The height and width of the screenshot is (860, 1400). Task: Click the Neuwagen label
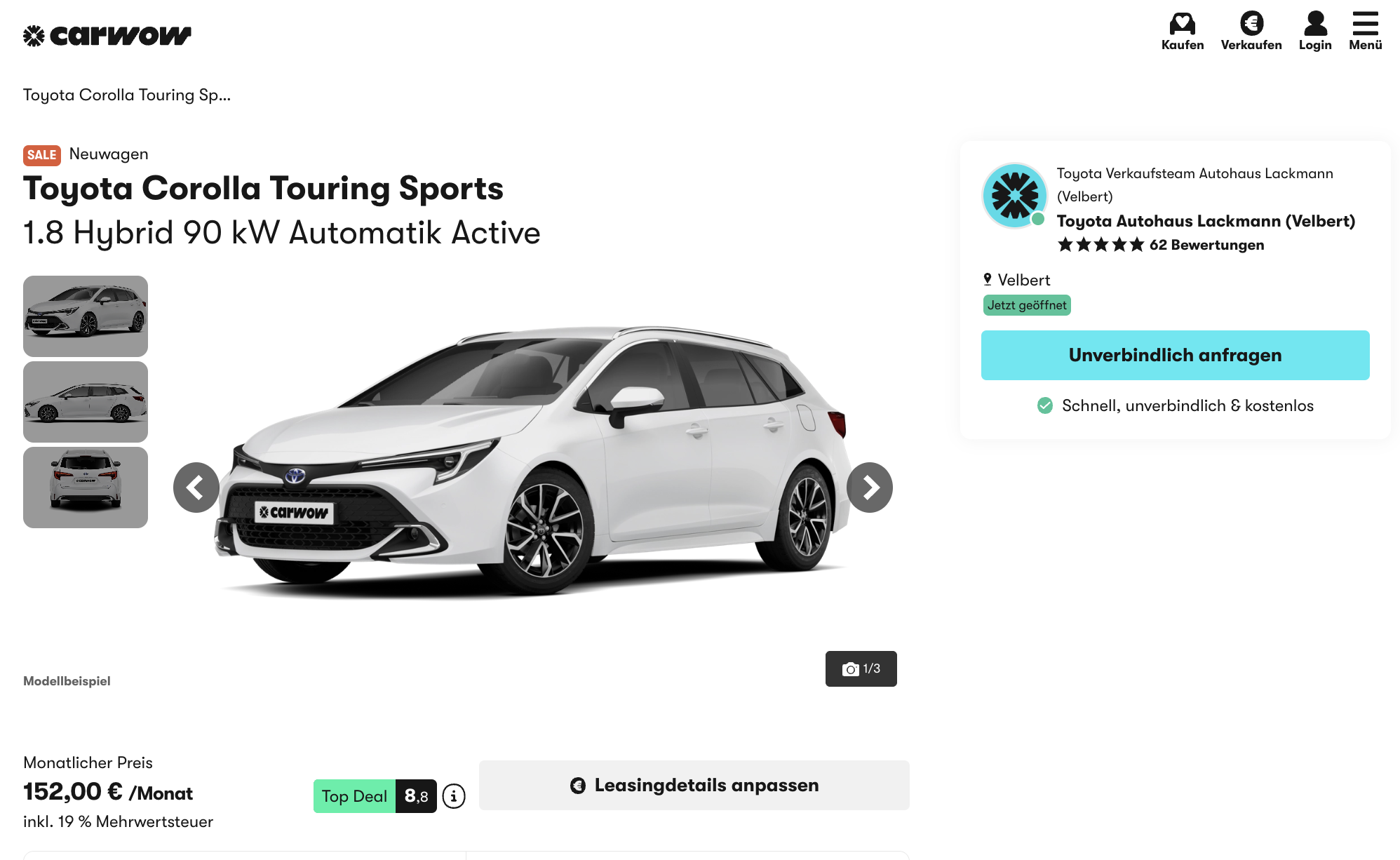109,154
